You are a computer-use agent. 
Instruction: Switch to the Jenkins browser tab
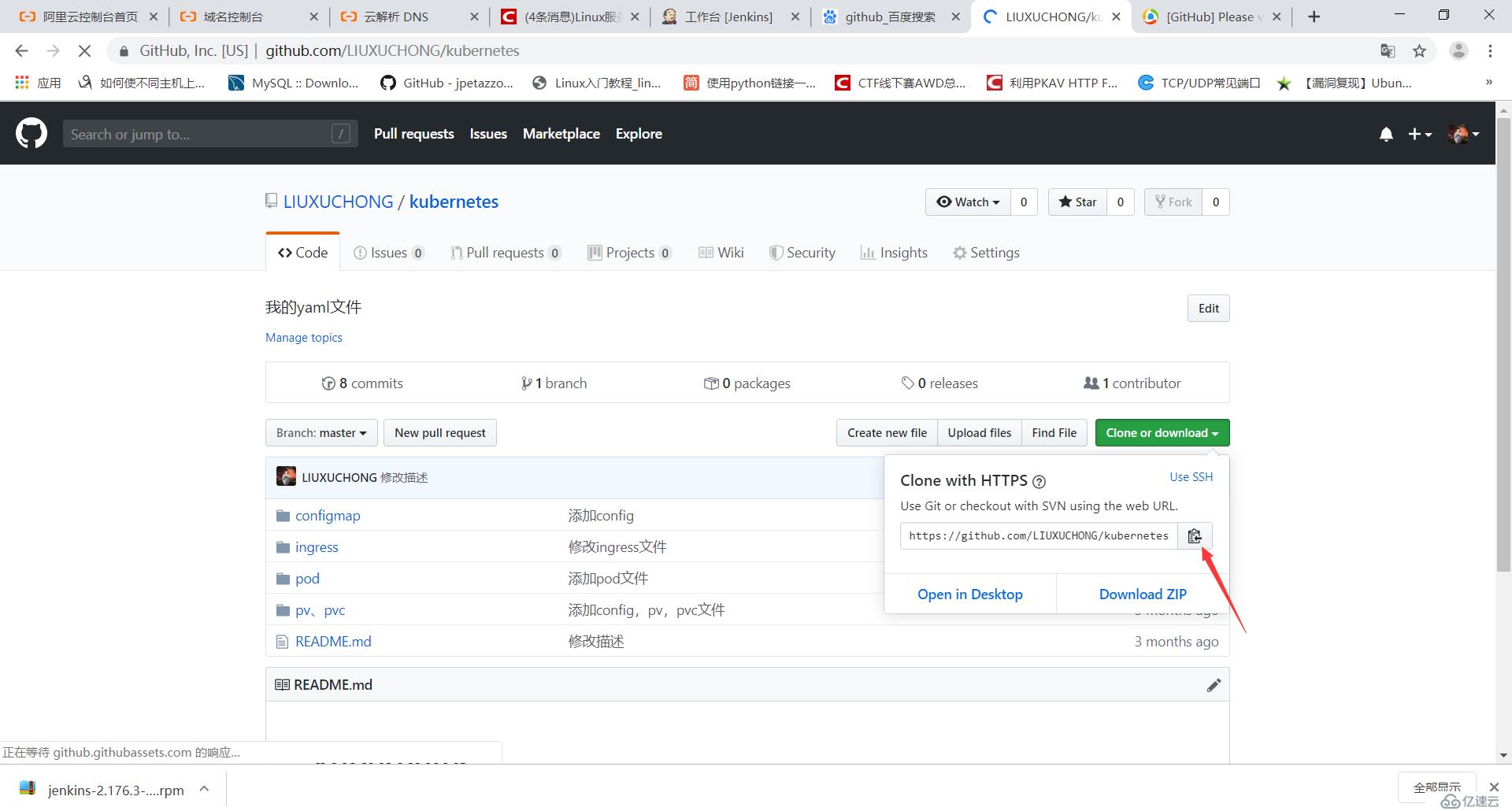pyautogui.click(x=729, y=17)
